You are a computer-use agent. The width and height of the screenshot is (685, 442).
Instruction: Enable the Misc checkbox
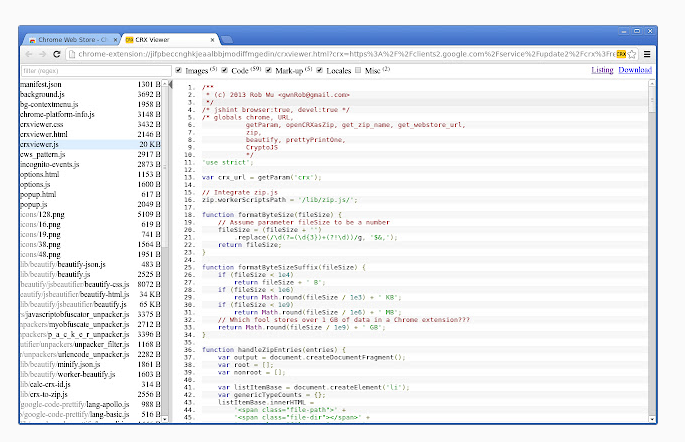click(358, 70)
